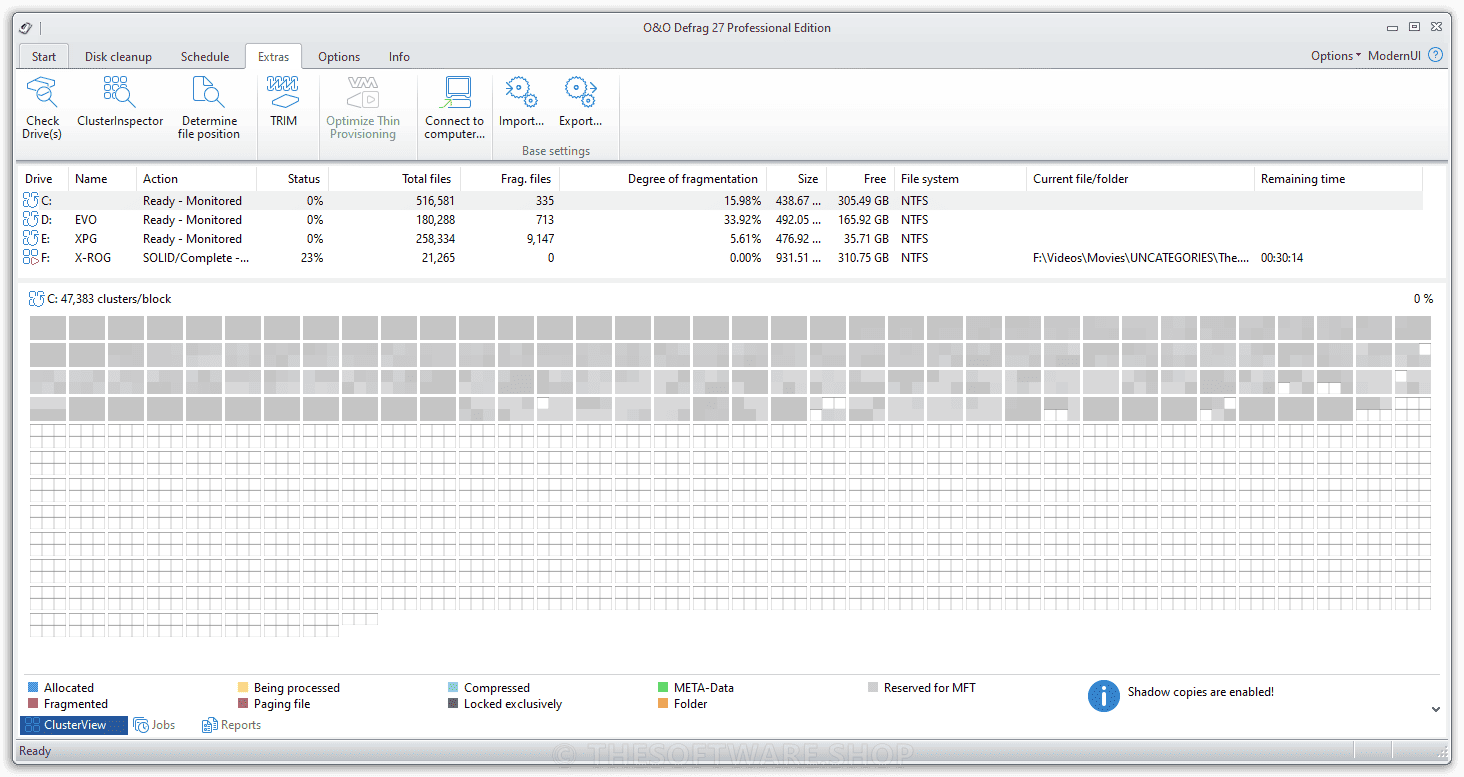Select the F: drive icon in list

(31, 258)
